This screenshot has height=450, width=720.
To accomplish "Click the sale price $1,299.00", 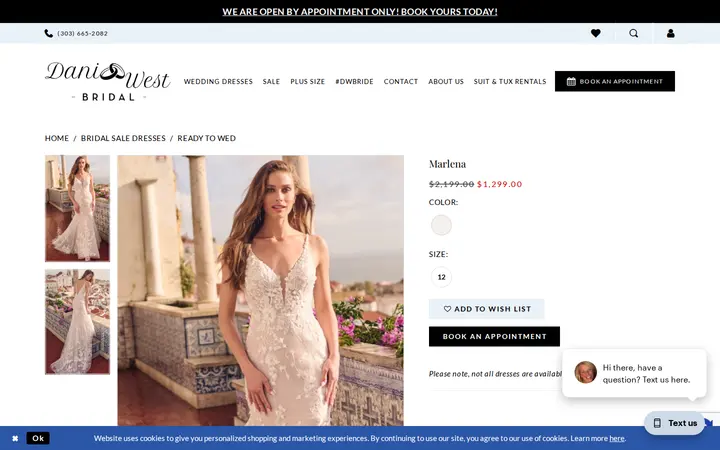I will pyautogui.click(x=500, y=184).
